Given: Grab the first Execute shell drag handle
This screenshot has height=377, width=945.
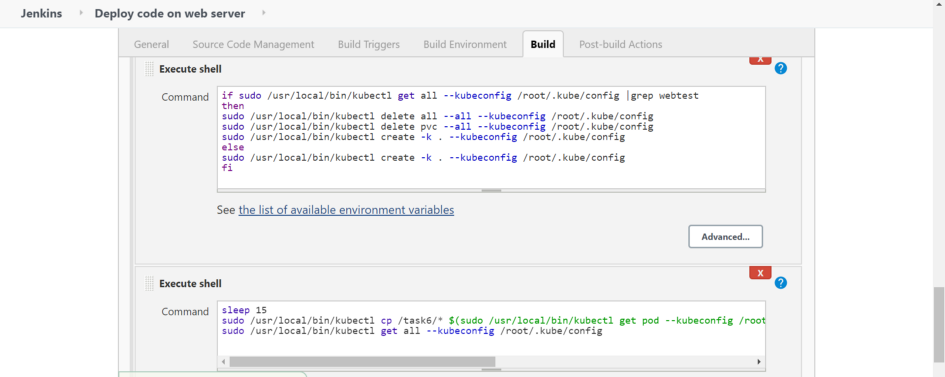Looking at the screenshot, I should click(x=149, y=69).
